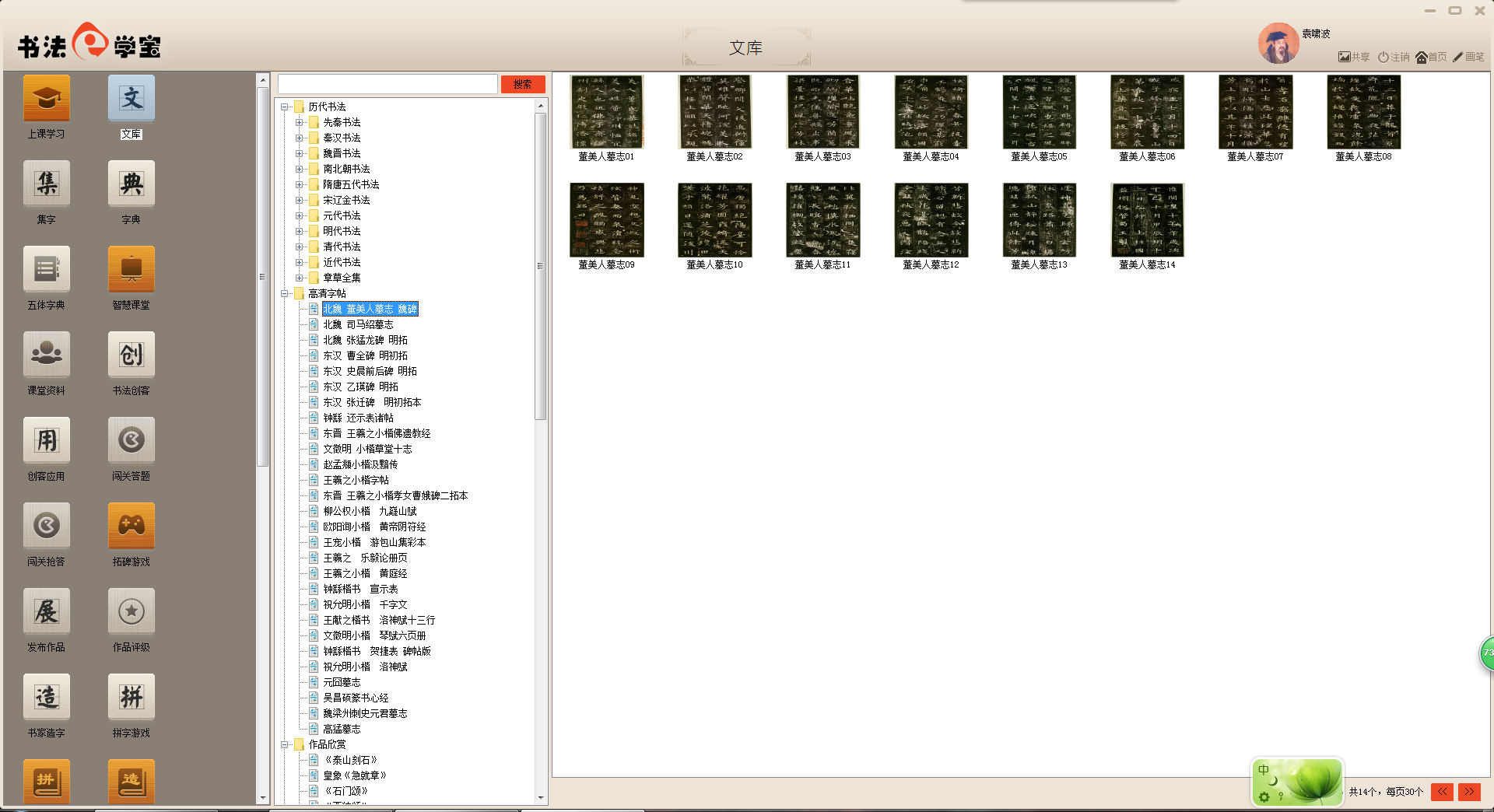Launch the 拓碑游戏 gamepad icon

point(132,527)
